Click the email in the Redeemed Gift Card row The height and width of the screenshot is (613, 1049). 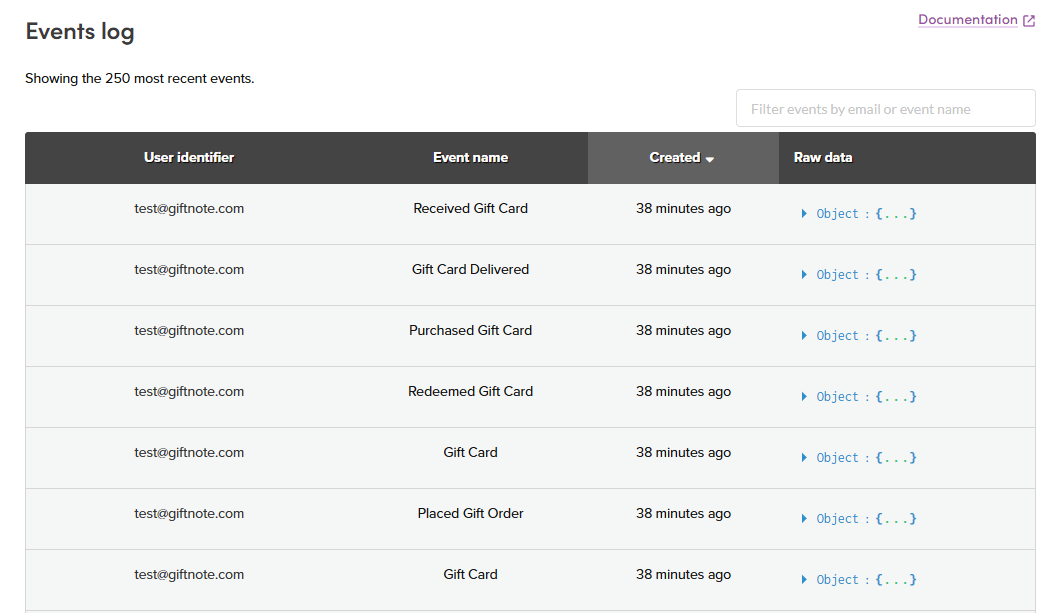coord(189,391)
